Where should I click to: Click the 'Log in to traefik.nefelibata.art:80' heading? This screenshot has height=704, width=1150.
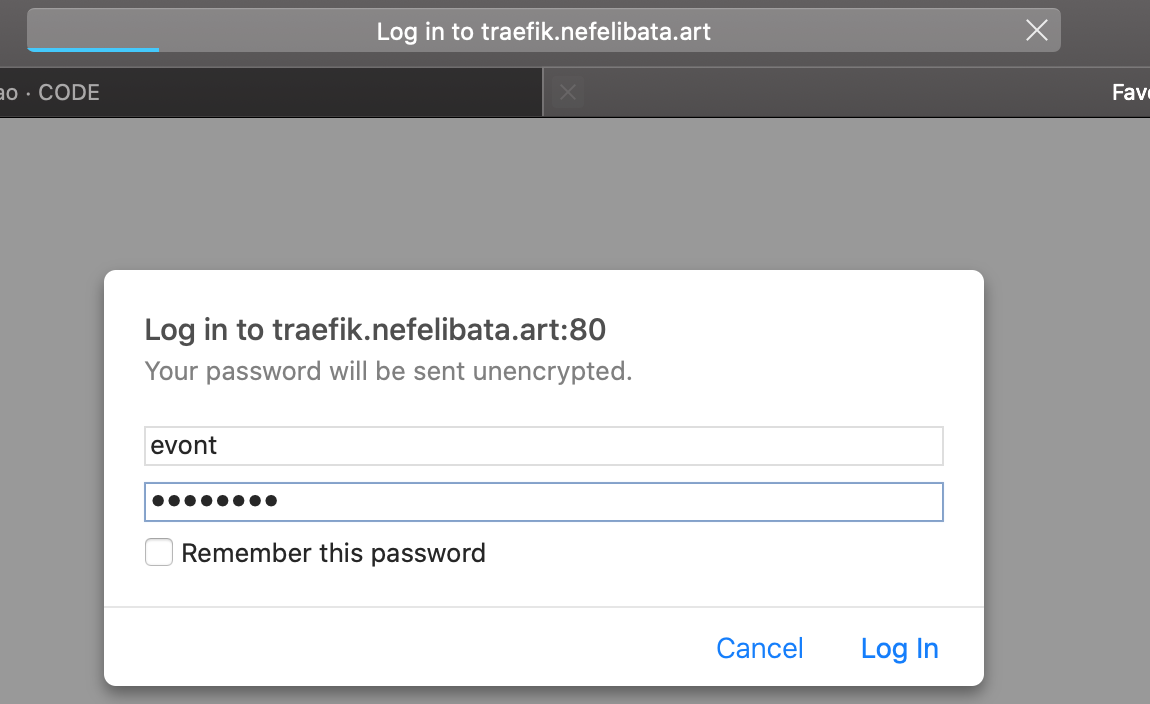[375, 330]
